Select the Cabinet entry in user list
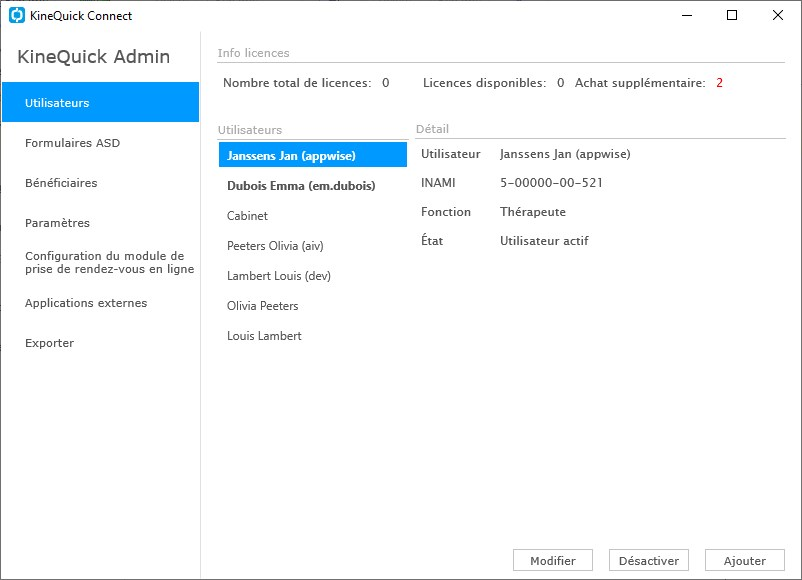Screen dimensions: 802x580 point(313,215)
